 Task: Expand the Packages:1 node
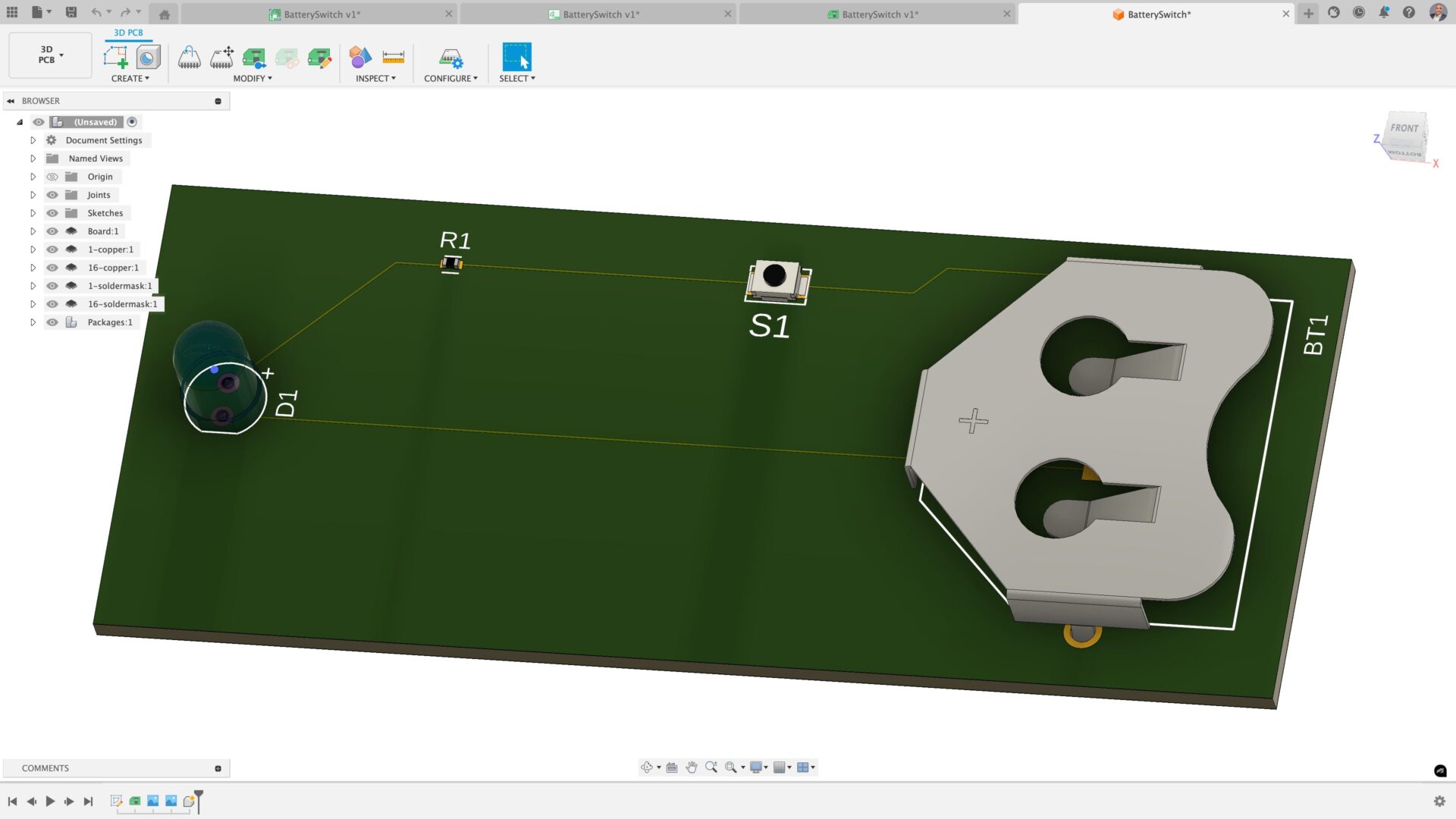click(33, 322)
